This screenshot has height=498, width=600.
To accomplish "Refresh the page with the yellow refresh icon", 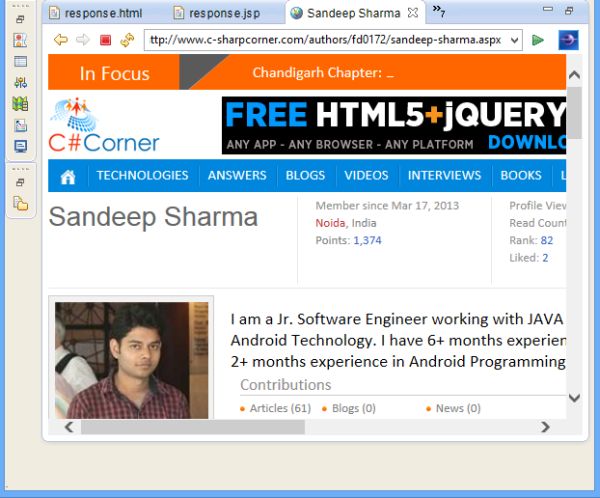I will [127, 40].
